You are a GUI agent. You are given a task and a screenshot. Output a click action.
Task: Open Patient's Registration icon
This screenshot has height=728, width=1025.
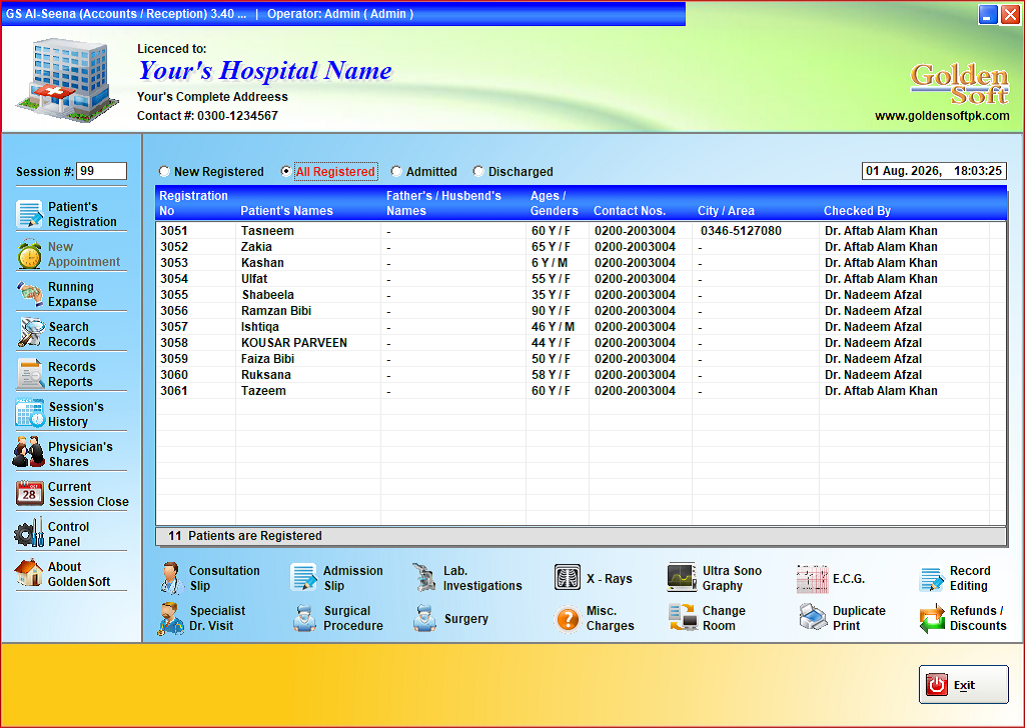(29, 214)
